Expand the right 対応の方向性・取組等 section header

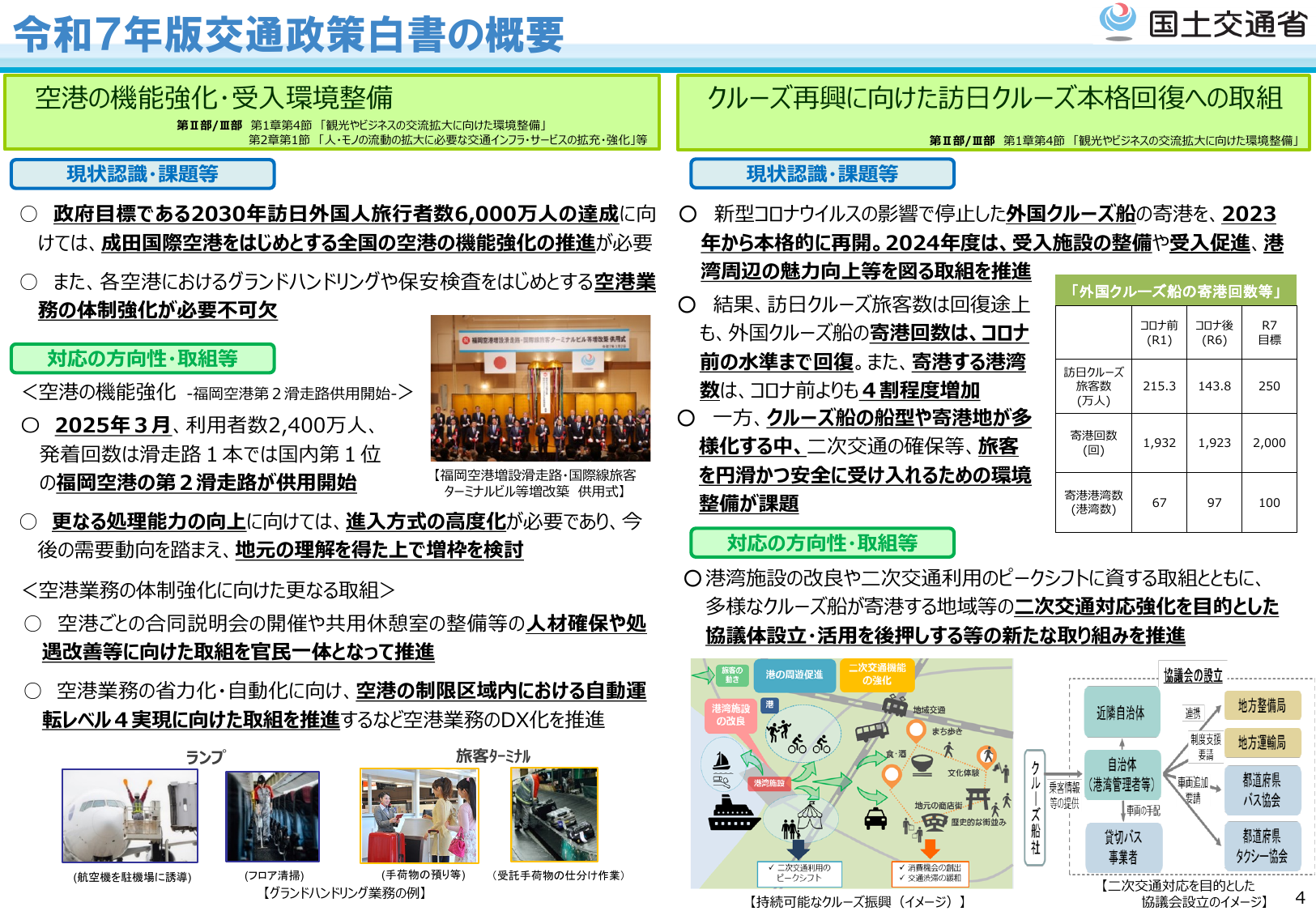point(822,543)
